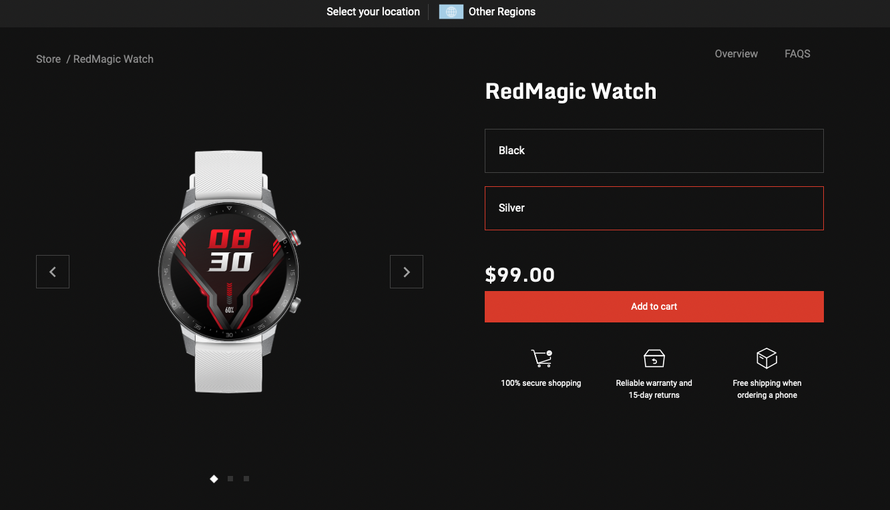This screenshot has height=510, width=890.
Task: Click the globe flag icon for regions
Action: point(451,11)
